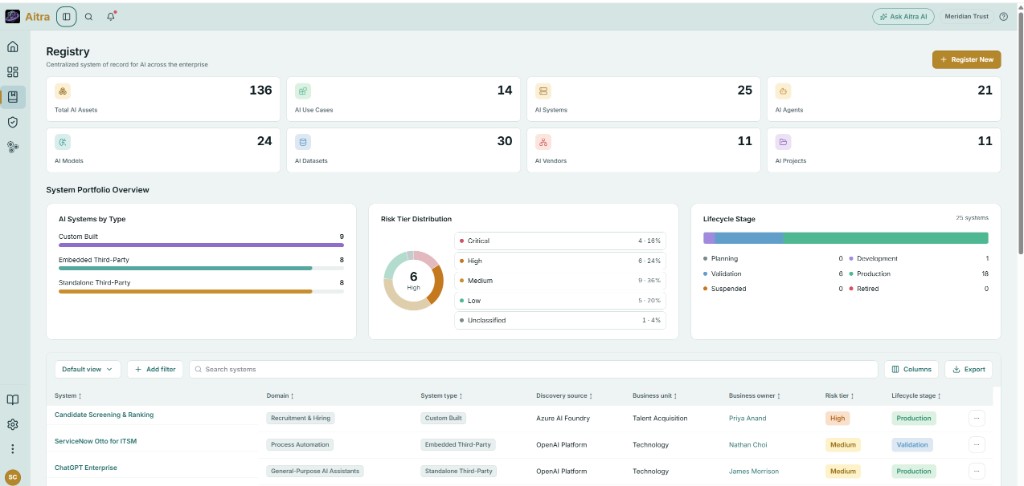
Task: Open the vertical more-options sidebar icon
Action: click(x=12, y=449)
